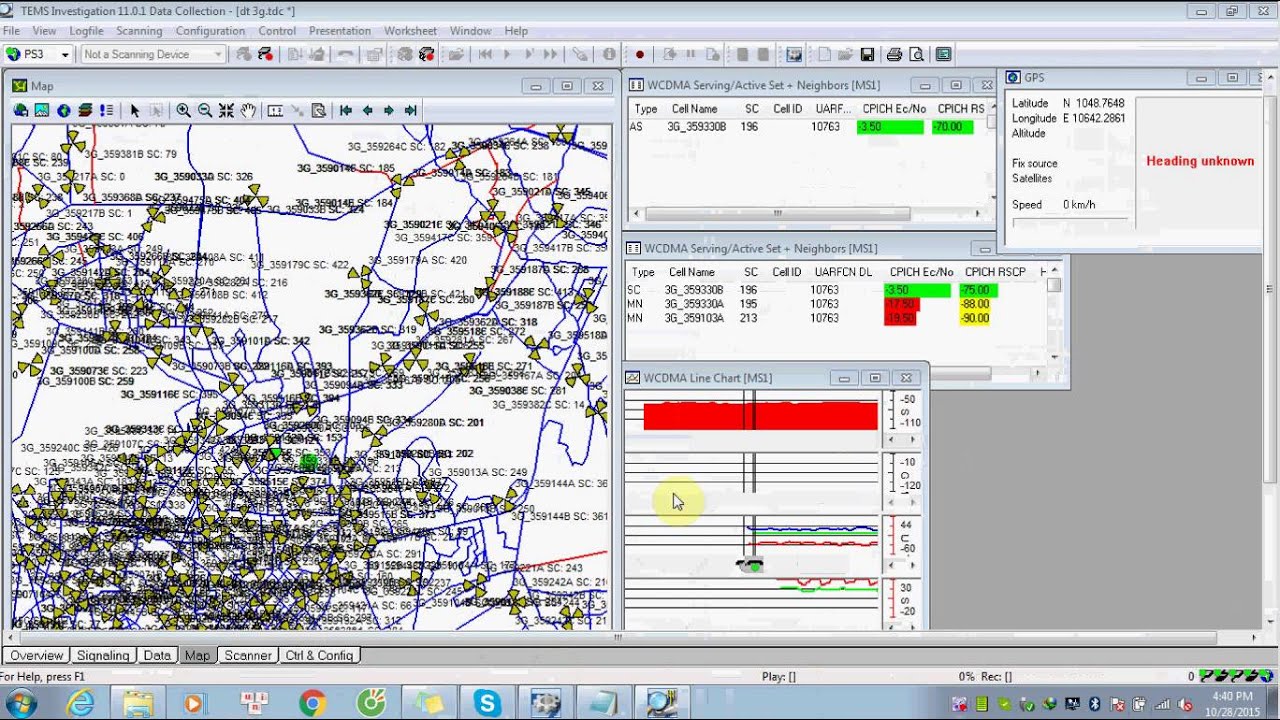Open the Scanning menu
The width and height of the screenshot is (1280, 720).
coord(139,31)
